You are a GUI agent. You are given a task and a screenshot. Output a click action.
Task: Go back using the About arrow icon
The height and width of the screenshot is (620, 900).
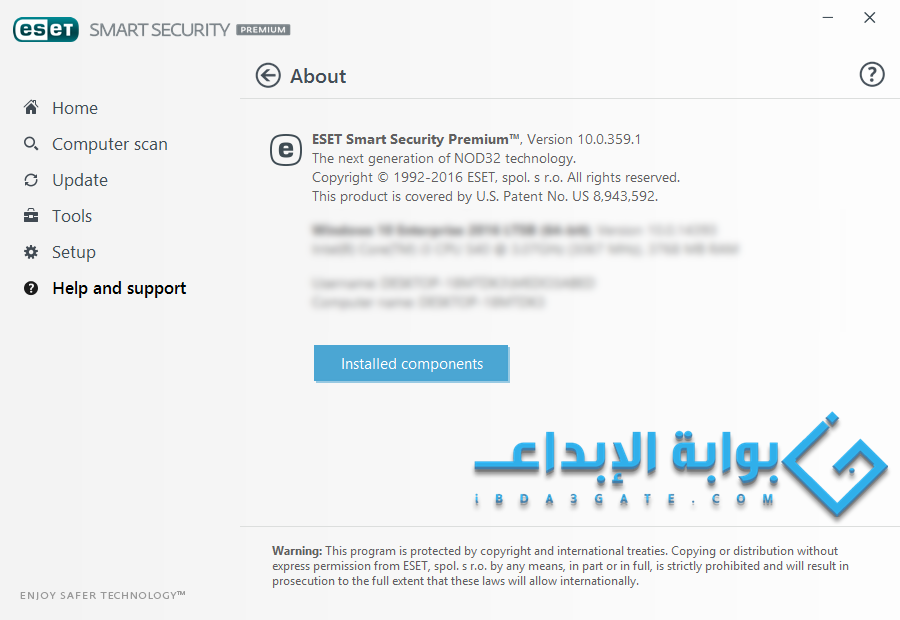click(x=268, y=75)
